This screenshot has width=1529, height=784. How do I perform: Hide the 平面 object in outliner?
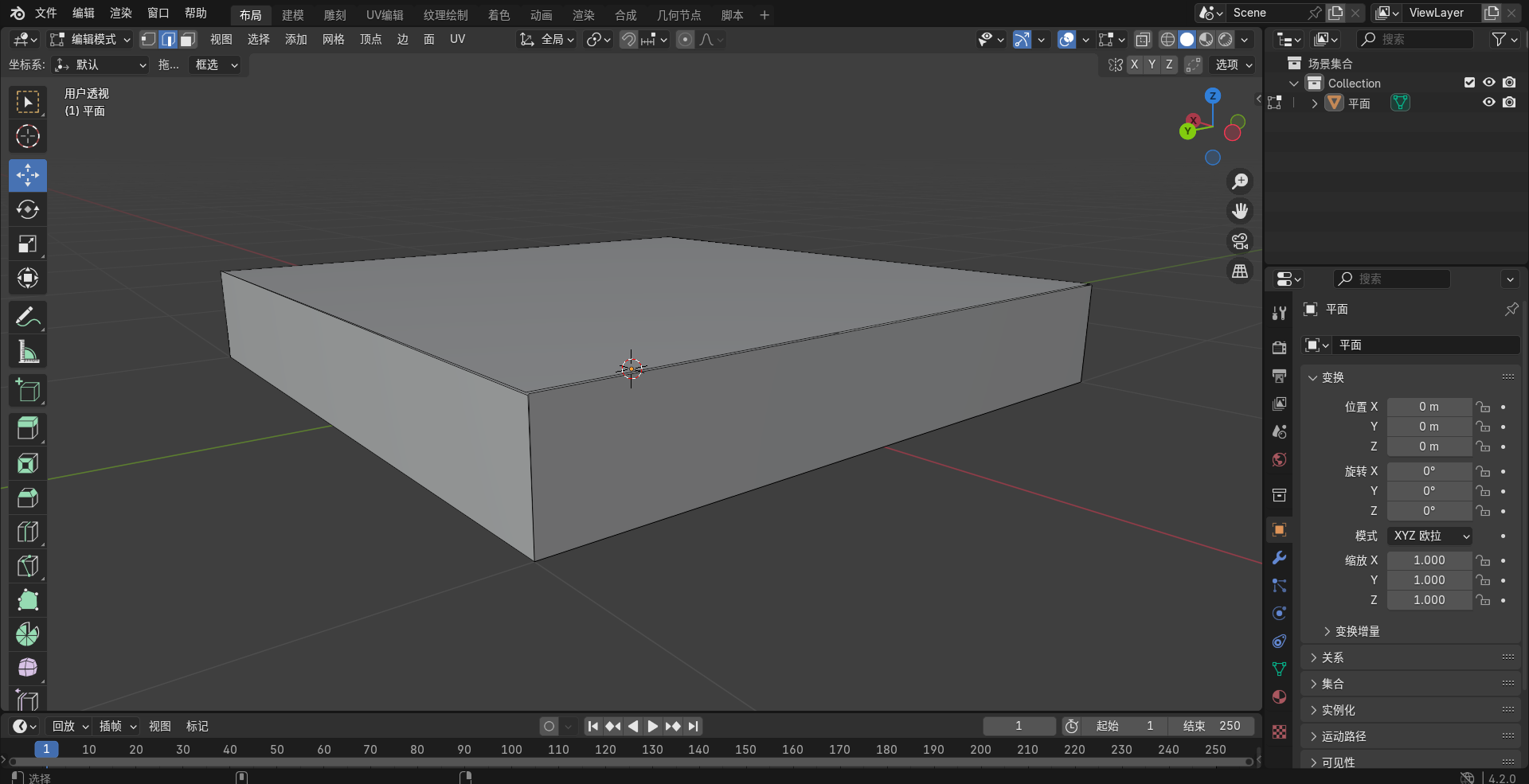click(x=1488, y=103)
